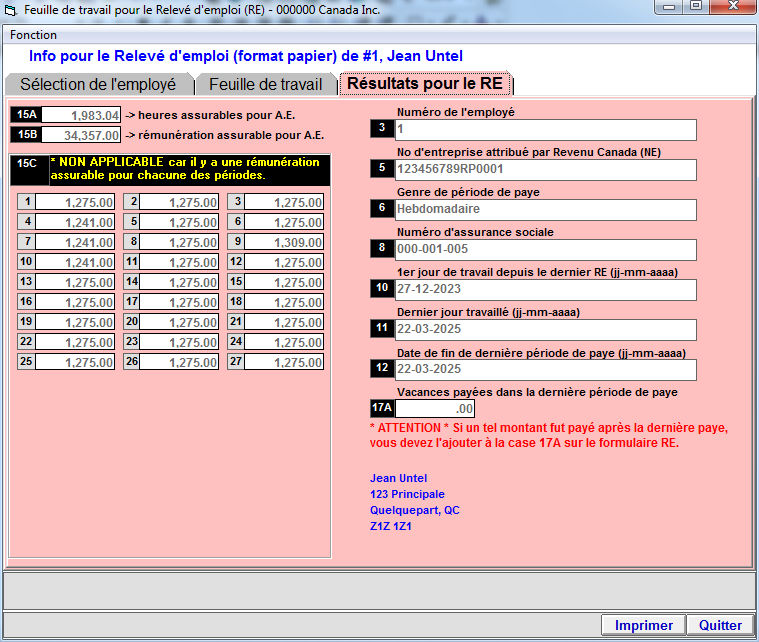This screenshot has height=642, width=759.
Task: Click the 15A insurable hours field
Action: tap(82, 115)
